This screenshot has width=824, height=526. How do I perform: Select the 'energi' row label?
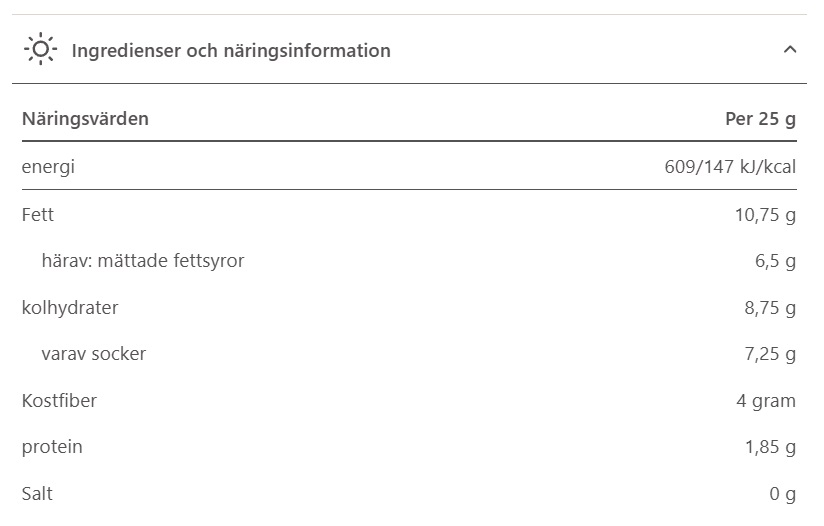(x=48, y=167)
